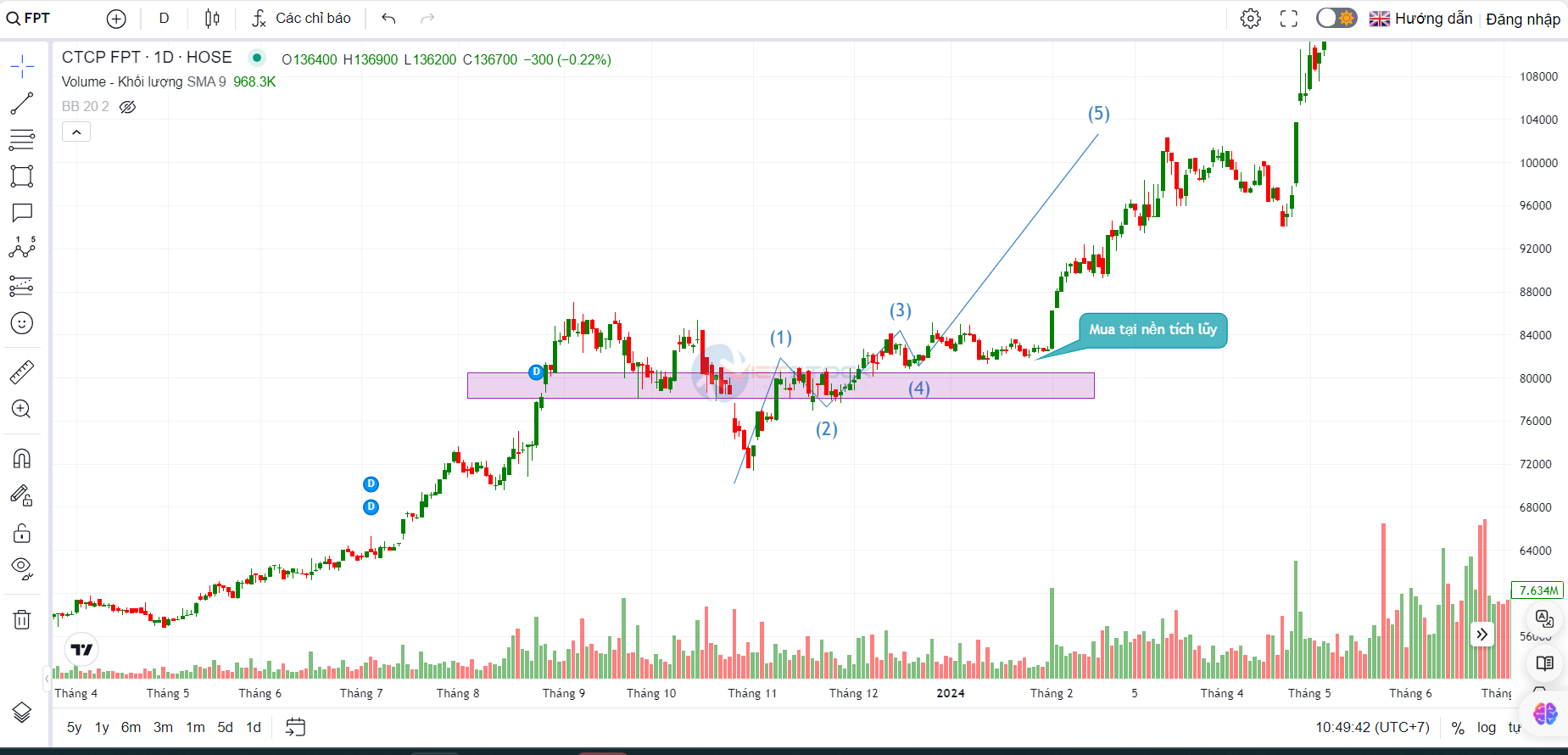Show the hidden BB 20 2 indicator
The width and height of the screenshot is (1568, 755).
[127, 107]
